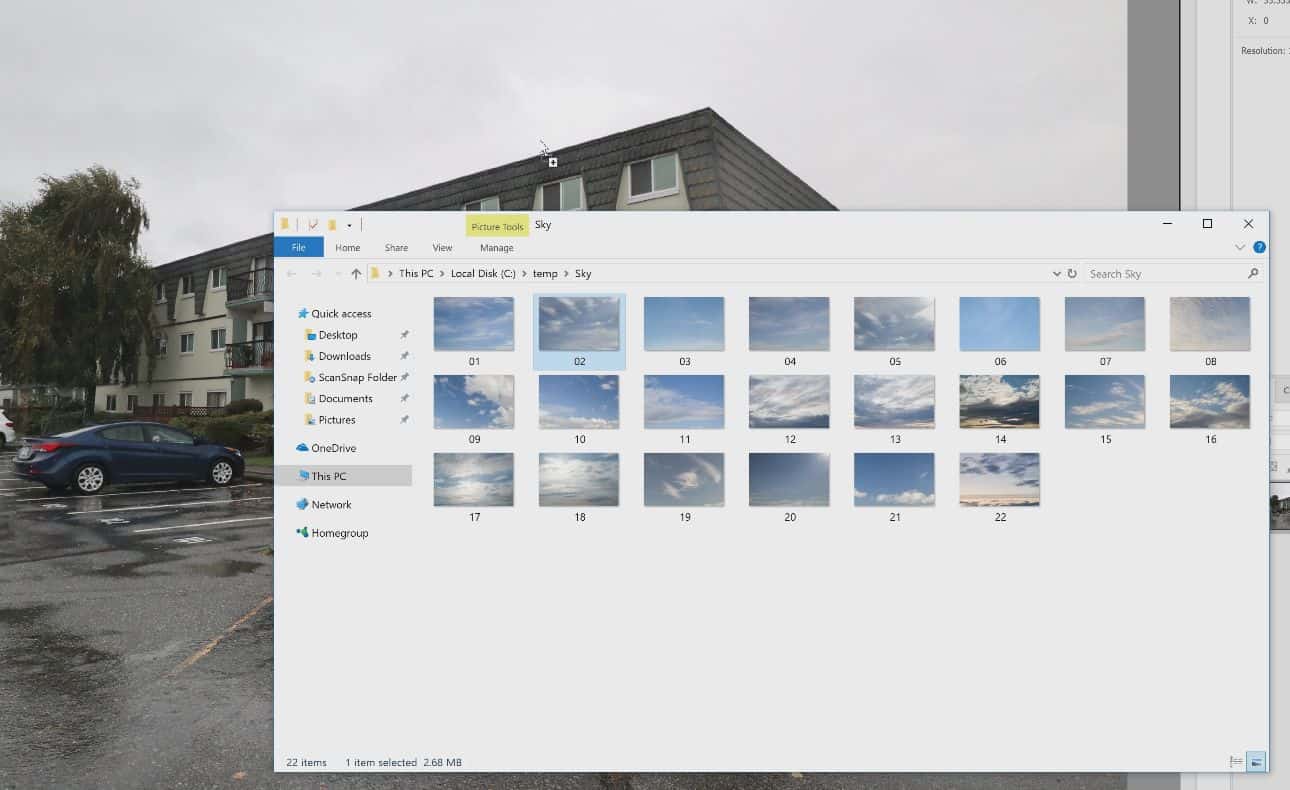The height and width of the screenshot is (790, 1290).
Task: Open the Manage ribbon tab
Action: (496, 247)
